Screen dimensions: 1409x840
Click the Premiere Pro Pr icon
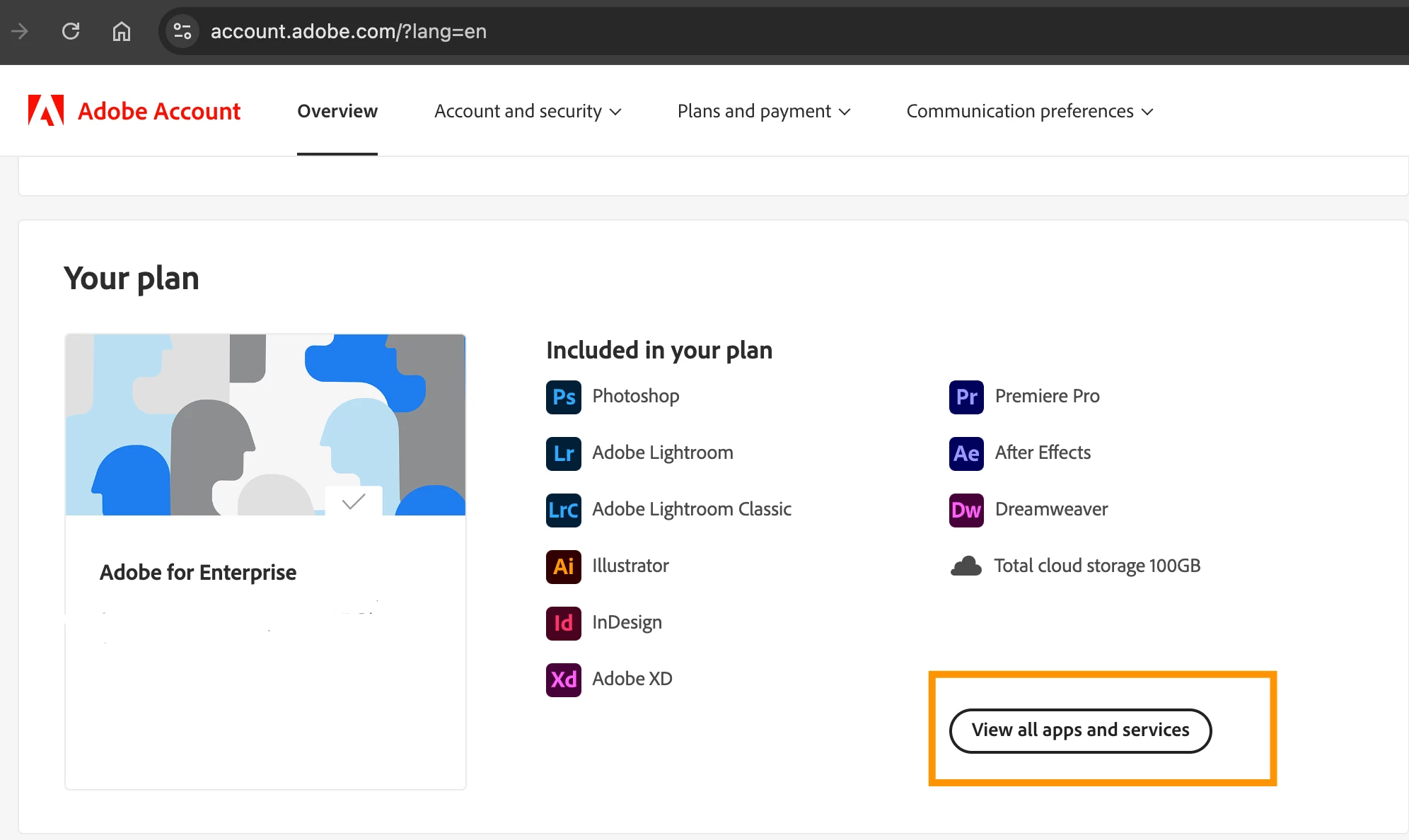click(x=966, y=397)
